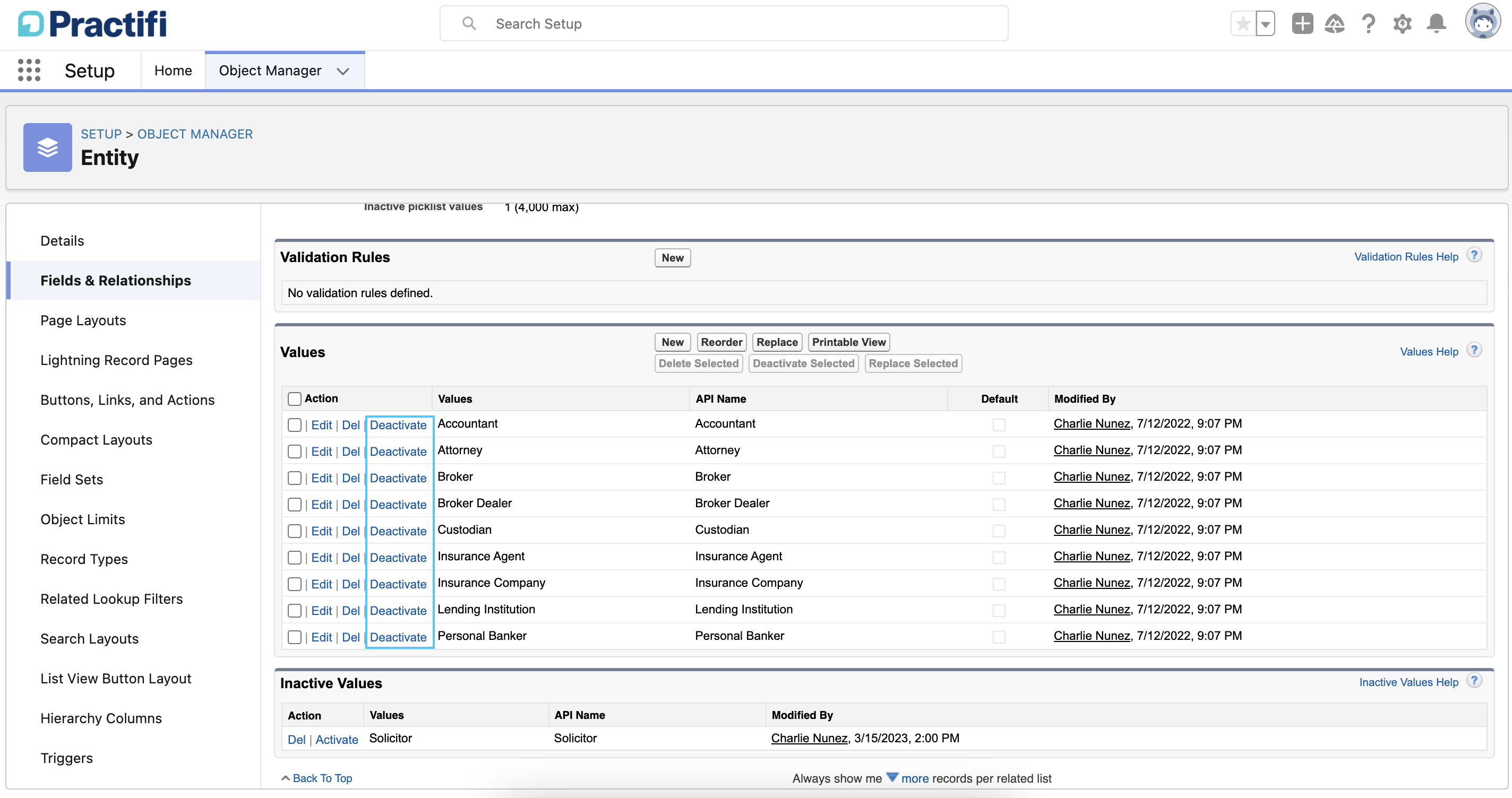Open the Validation Rules Help link
The height and width of the screenshot is (798, 1512).
pos(1406,256)
